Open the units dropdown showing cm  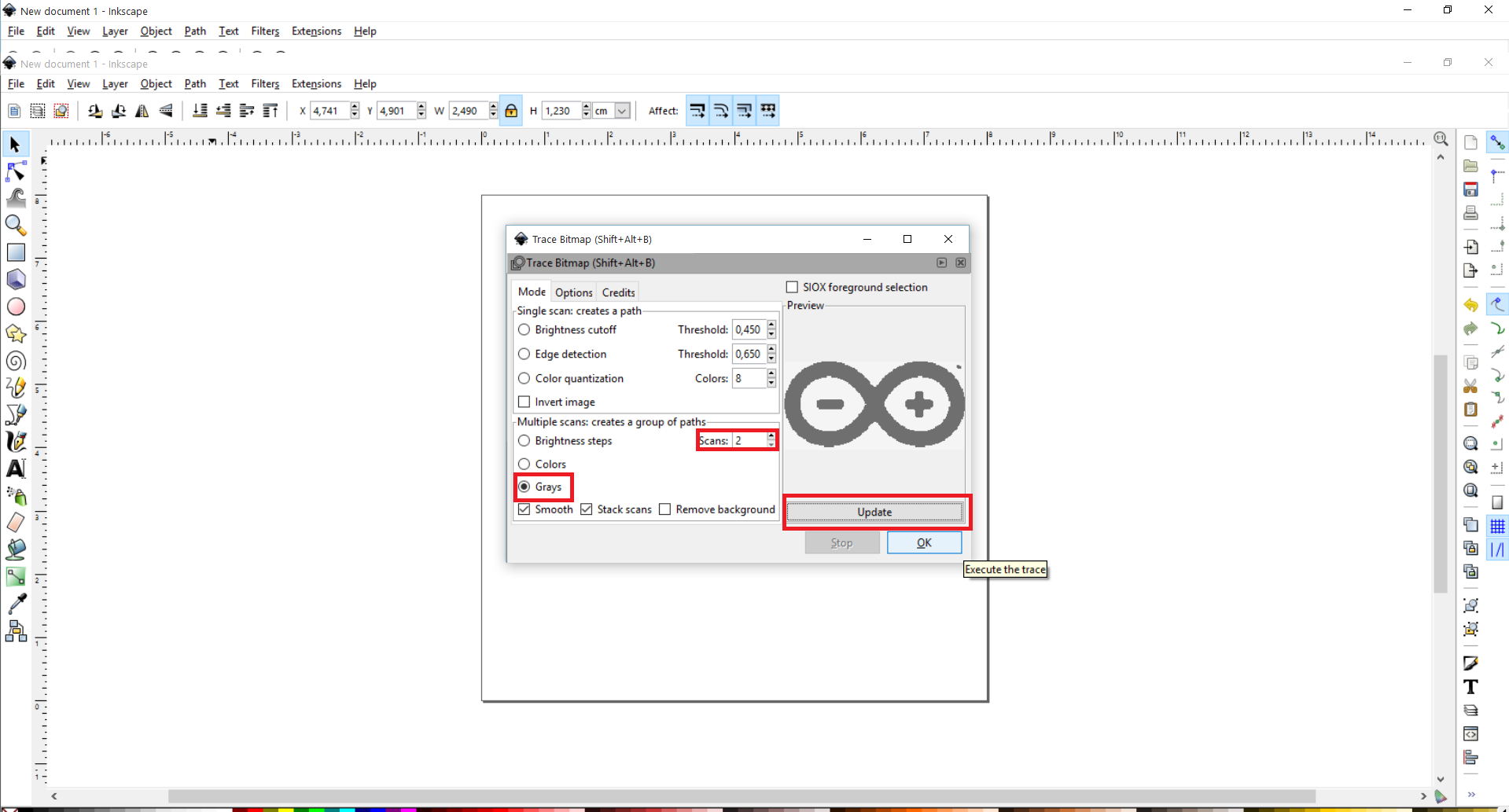click(620, 111)
